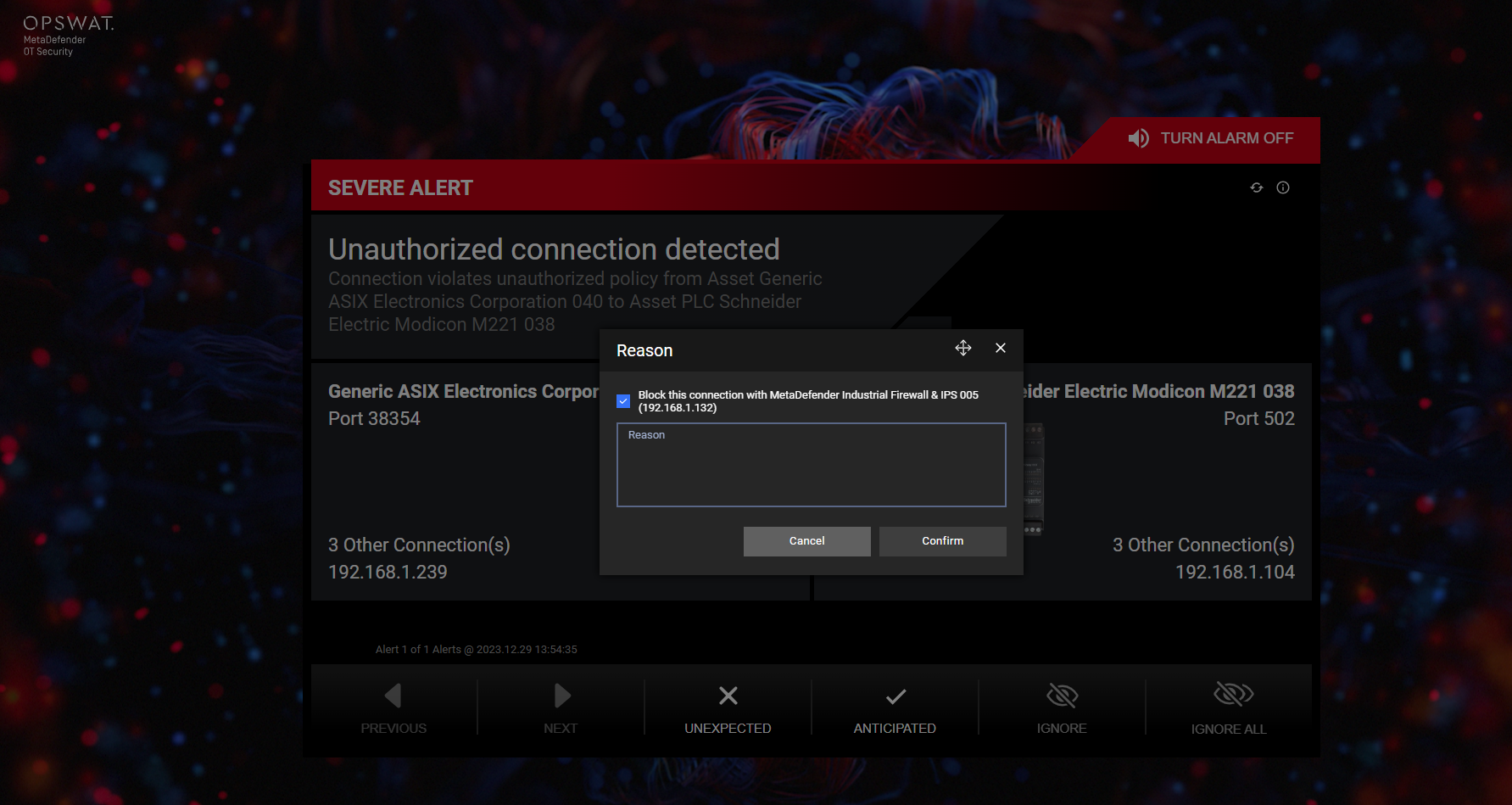Click the 'SEVERE ALERT' banner title
This screenshot has width=1512, height=805.
tap(400, 188)
